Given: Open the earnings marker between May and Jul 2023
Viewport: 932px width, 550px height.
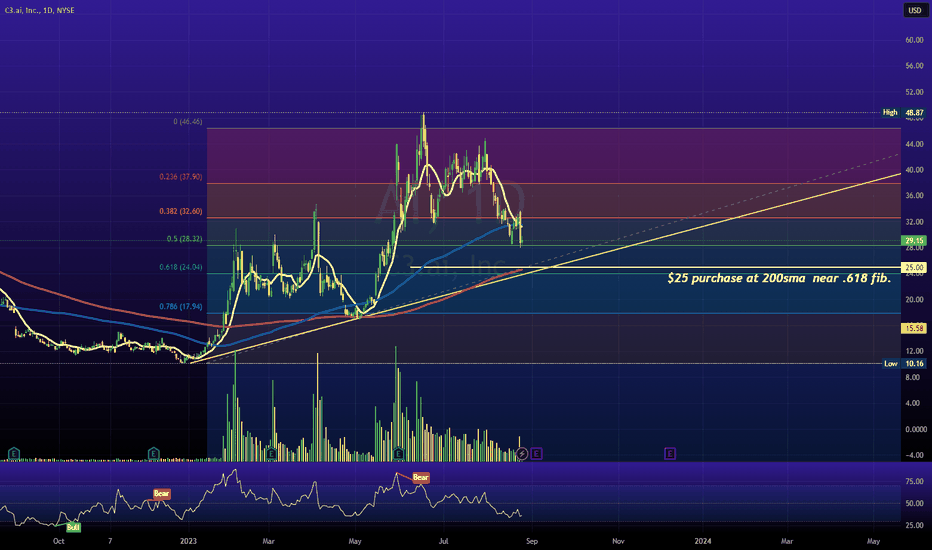Looking at the screenshot, I should (398, 454).
